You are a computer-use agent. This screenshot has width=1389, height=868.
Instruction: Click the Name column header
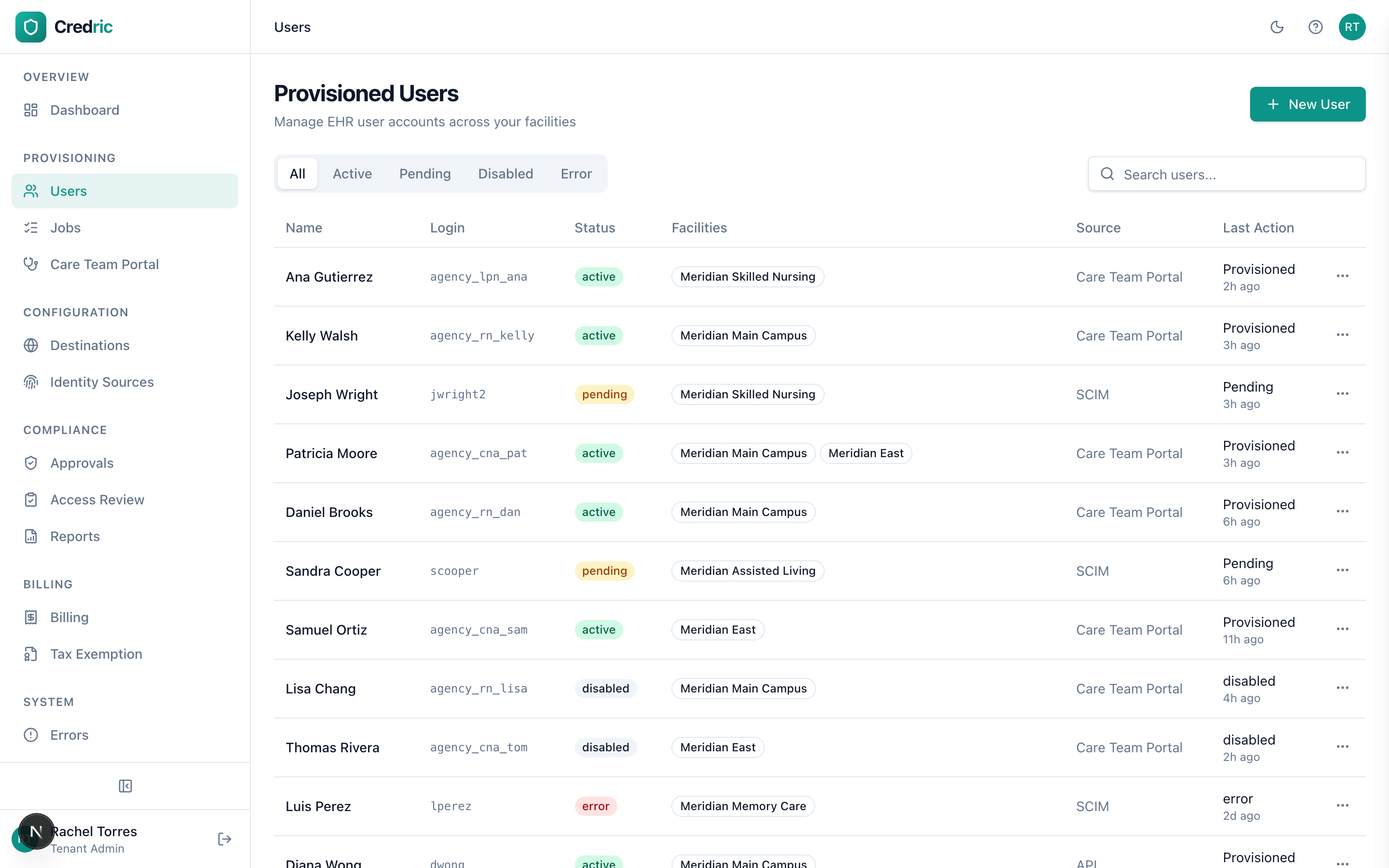click(304, 228)
